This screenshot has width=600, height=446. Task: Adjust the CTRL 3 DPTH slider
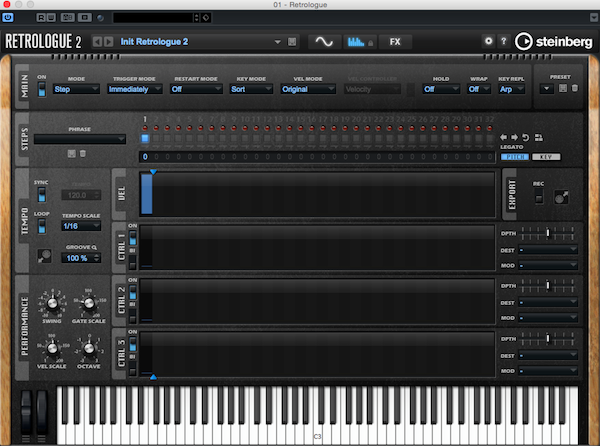(x=548, y=338)
